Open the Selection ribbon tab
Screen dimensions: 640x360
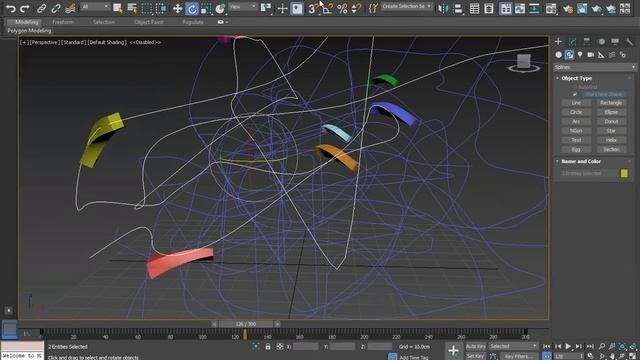[104, 22]
